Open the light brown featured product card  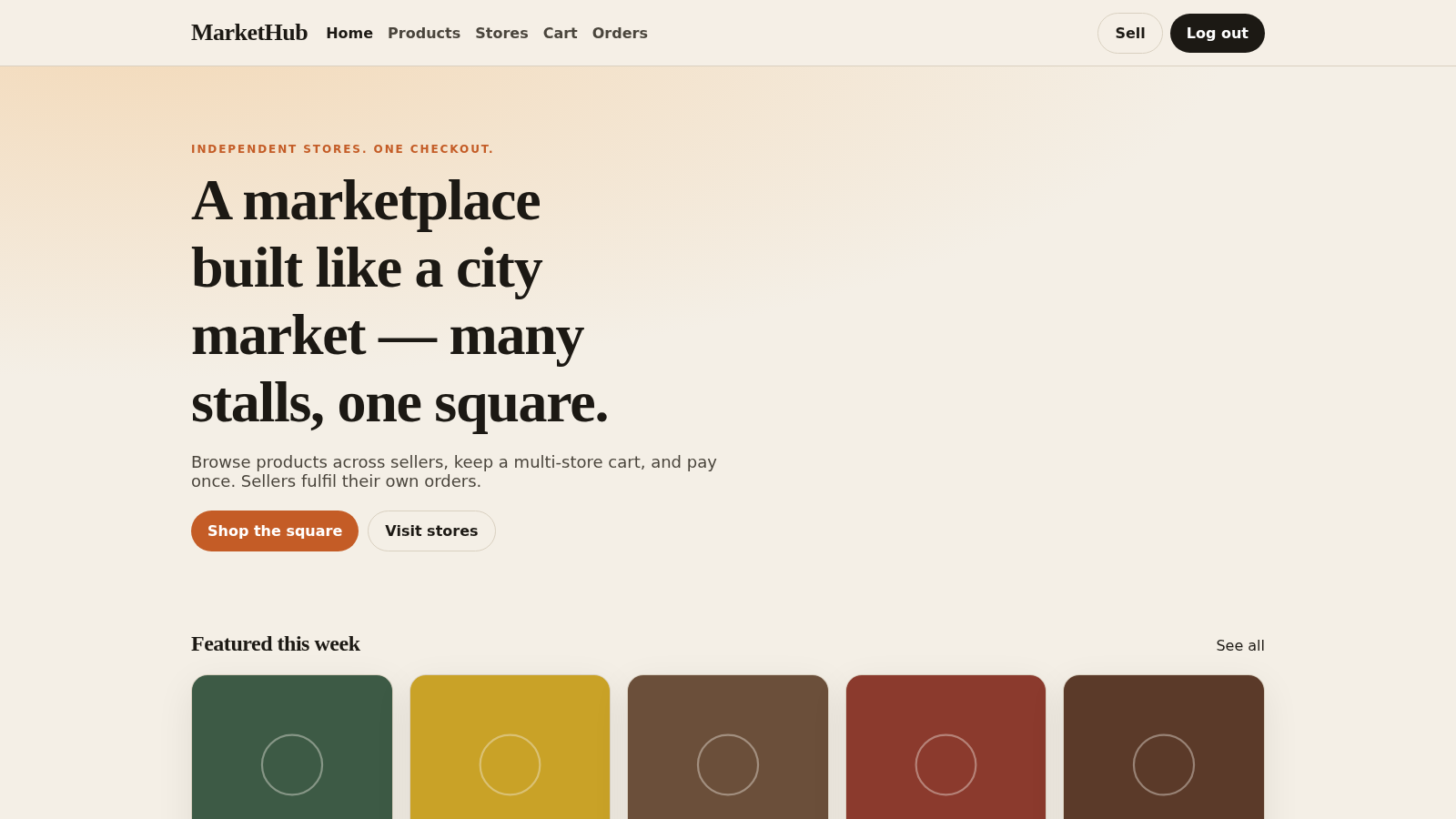click(x=728, y=747)
